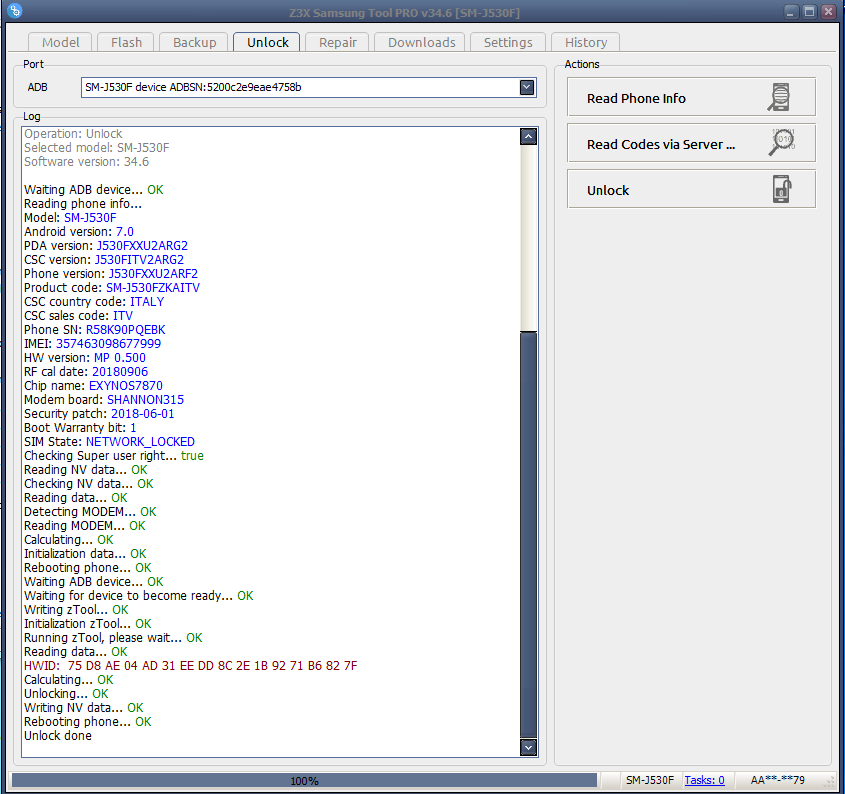Click the log scrollbar down arrow
Viewport: 845px width, 794px height.
coord(528,747)
